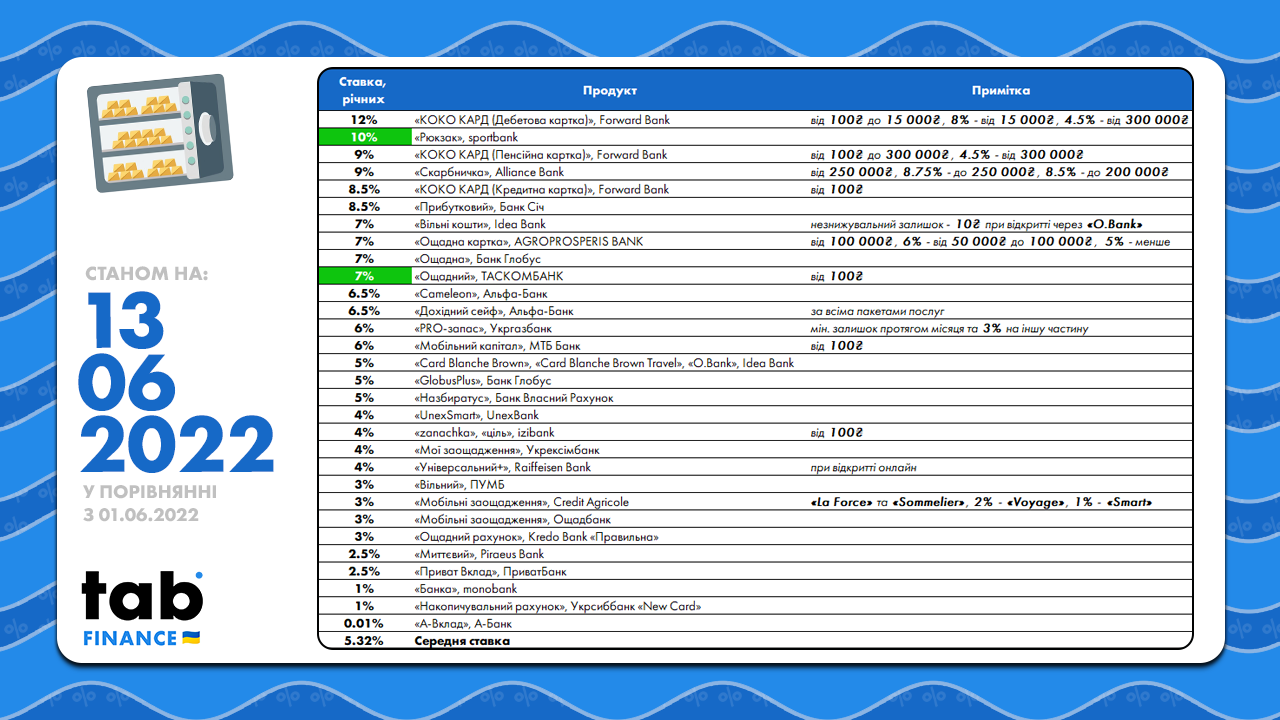Click the Ukrainian flag beside FINANCE
This screenshot has height=720, width=1280.
tap(191, 638)
